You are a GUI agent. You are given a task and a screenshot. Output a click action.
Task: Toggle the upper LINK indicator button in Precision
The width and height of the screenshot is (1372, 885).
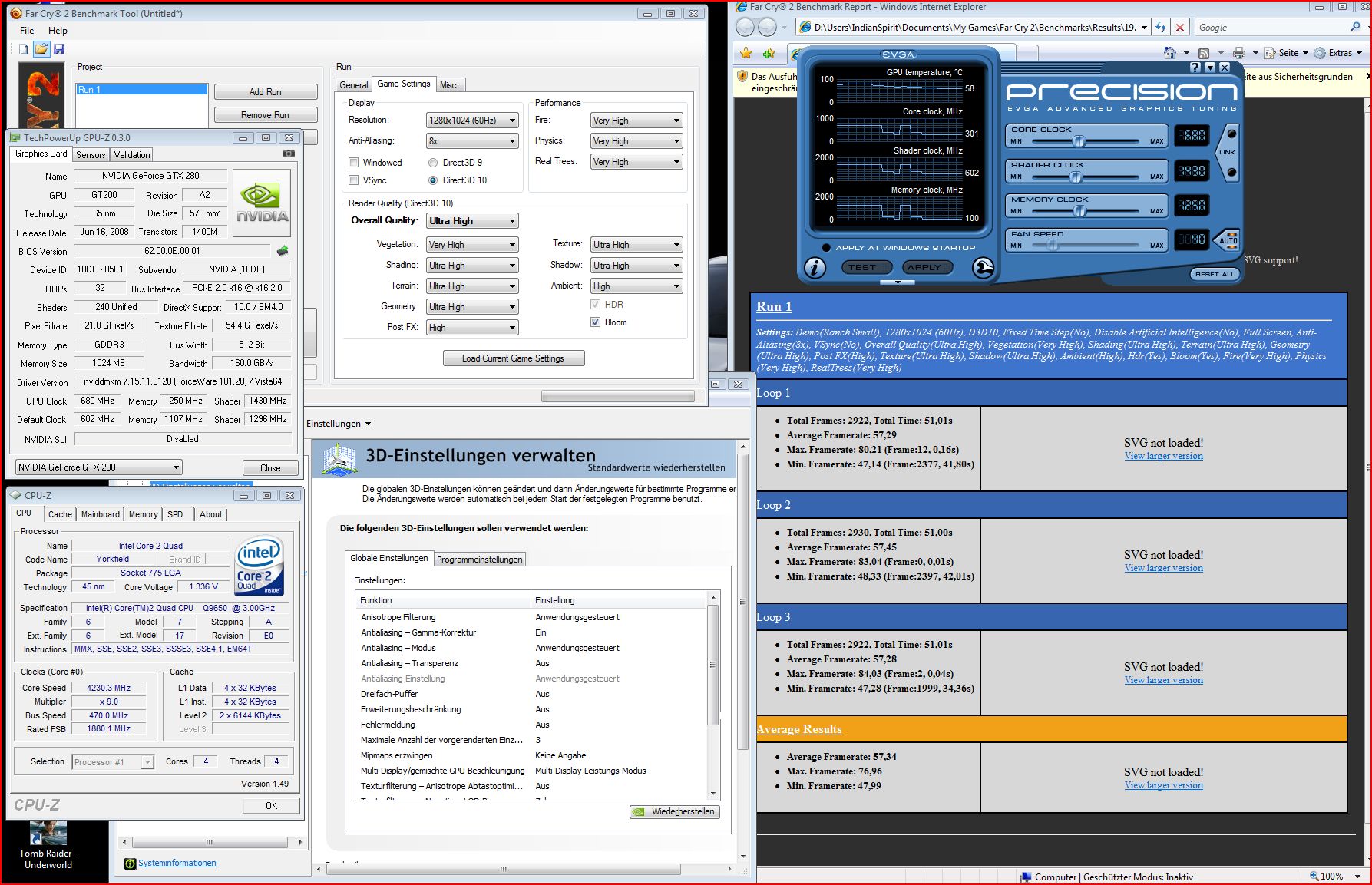[x=1232, y=134]
